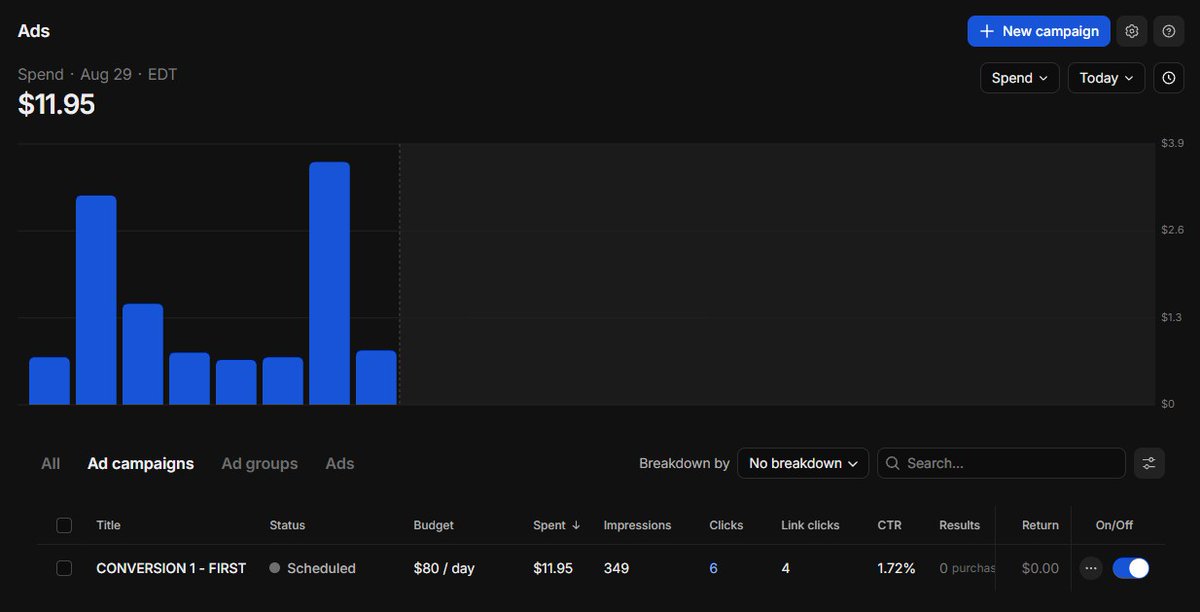This screenshot has width=1200, height=612.
Task: Open the Today date range dropdown
Action: [x=1106, y=78]
